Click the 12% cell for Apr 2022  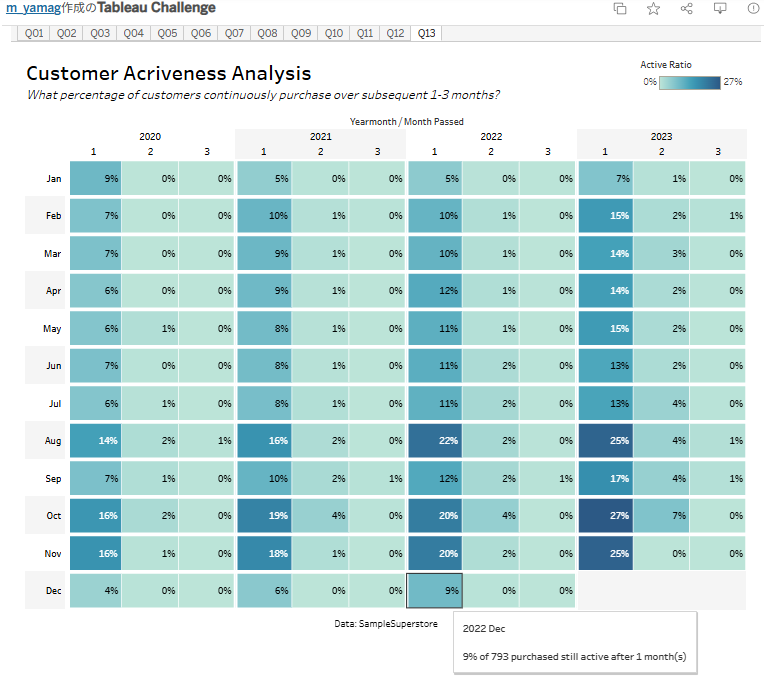pos(435,290)
